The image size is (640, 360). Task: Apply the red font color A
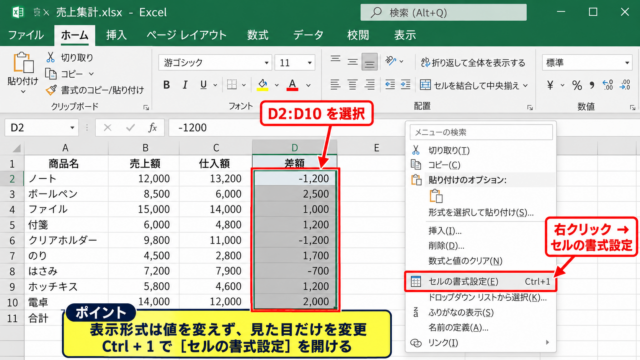292,85
